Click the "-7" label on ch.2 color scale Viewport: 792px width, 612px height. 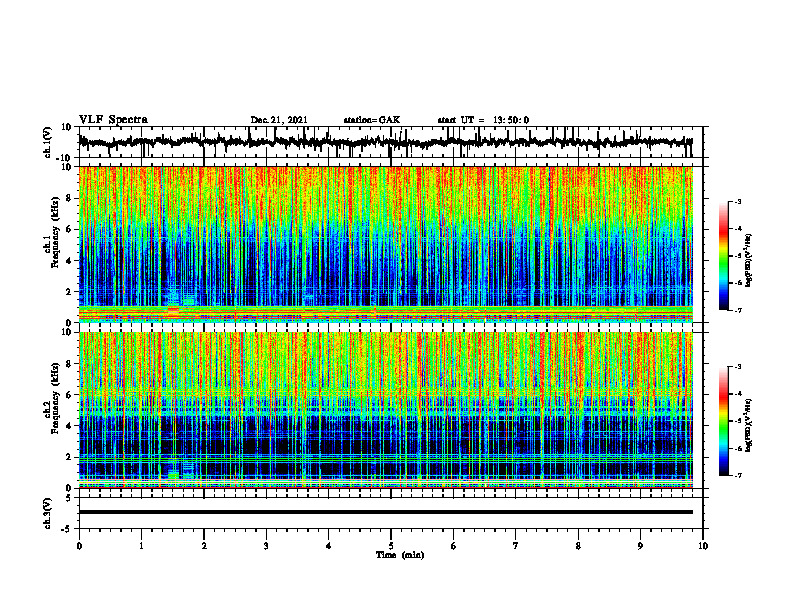pos(737,476)
